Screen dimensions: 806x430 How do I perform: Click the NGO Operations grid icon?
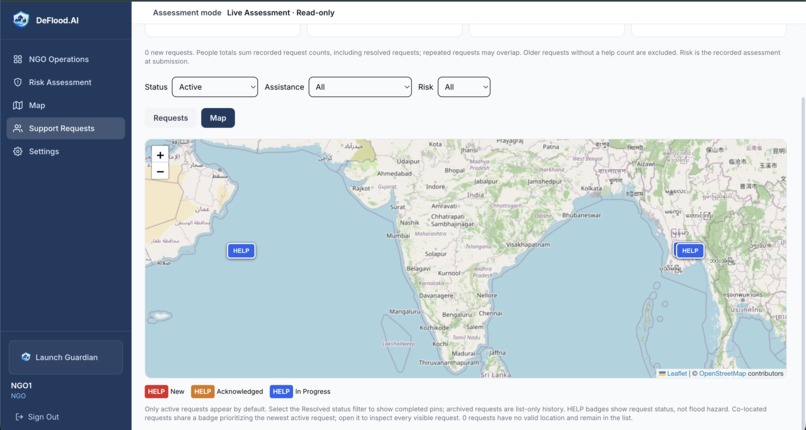(17, 59)
